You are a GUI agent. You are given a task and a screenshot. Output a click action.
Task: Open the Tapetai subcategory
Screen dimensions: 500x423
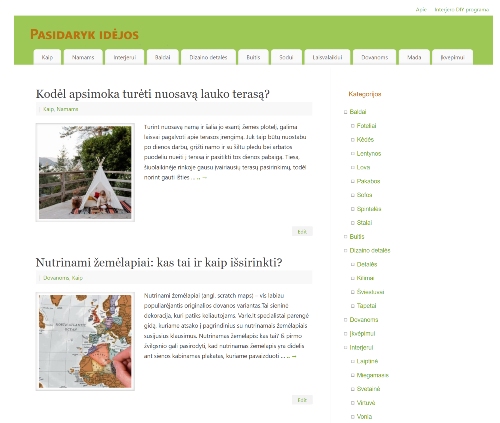366,306
